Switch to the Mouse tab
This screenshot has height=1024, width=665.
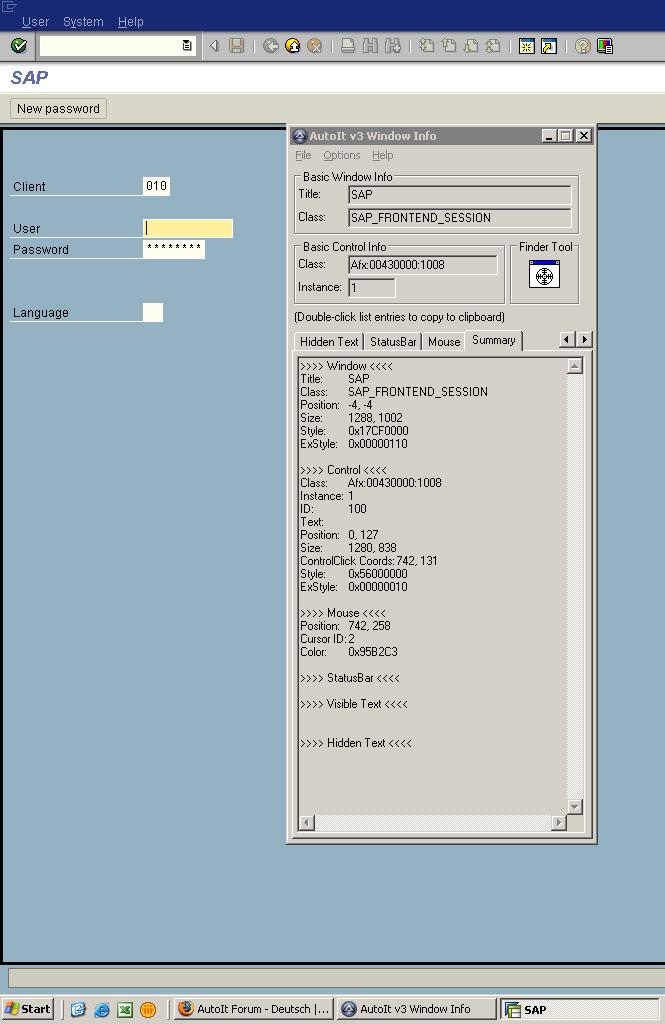pos(444,341)
